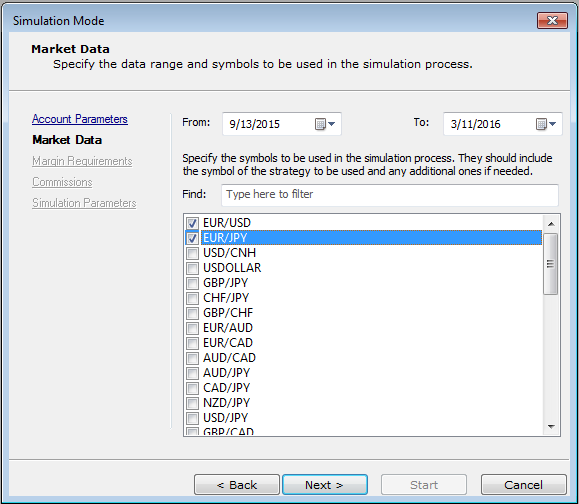This screenshot has height=504, width=579.
Task: Click the symbol list scrollbar thumb
Action: click(x=551, y=264)
